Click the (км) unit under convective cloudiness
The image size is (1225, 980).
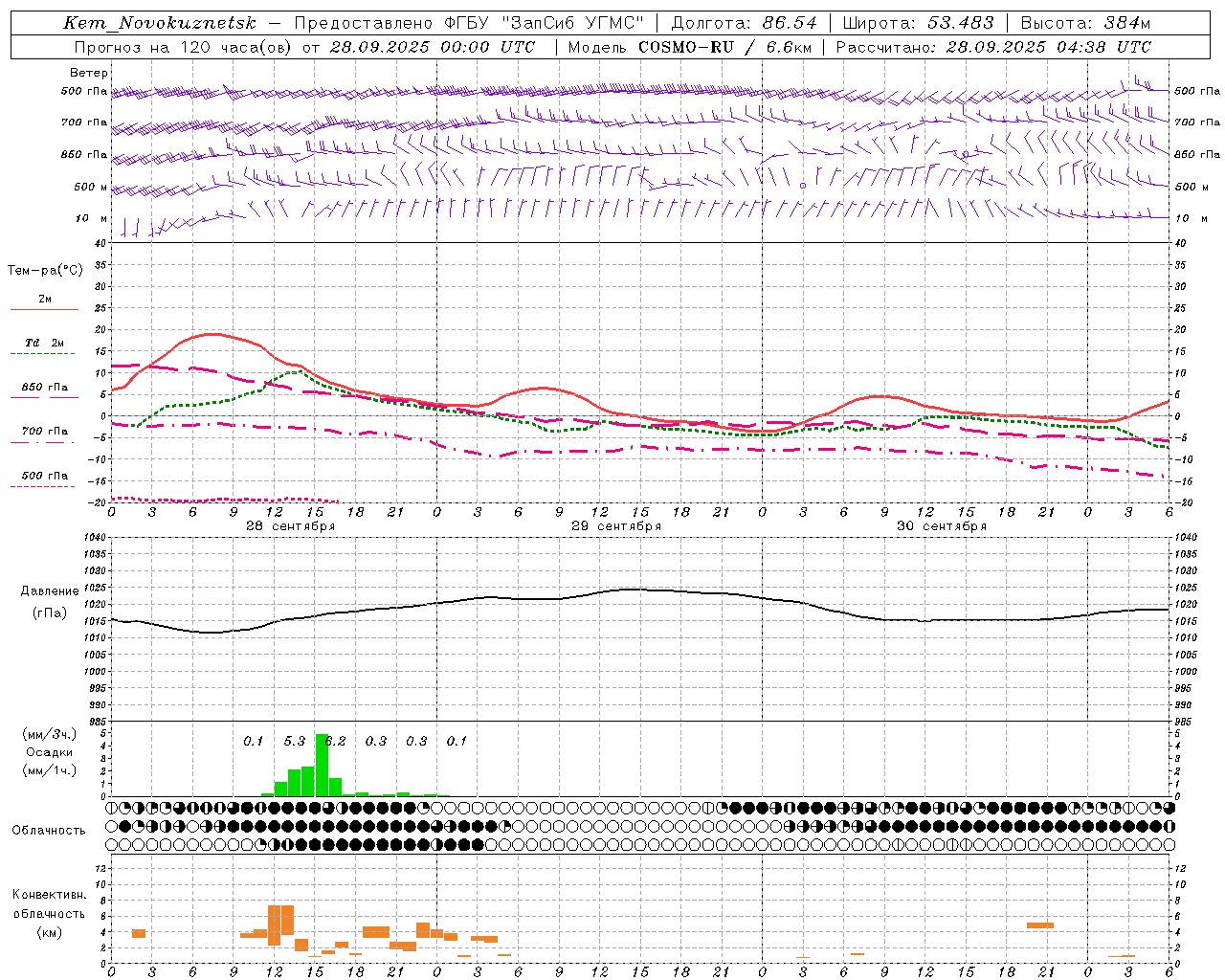point(49,932)
